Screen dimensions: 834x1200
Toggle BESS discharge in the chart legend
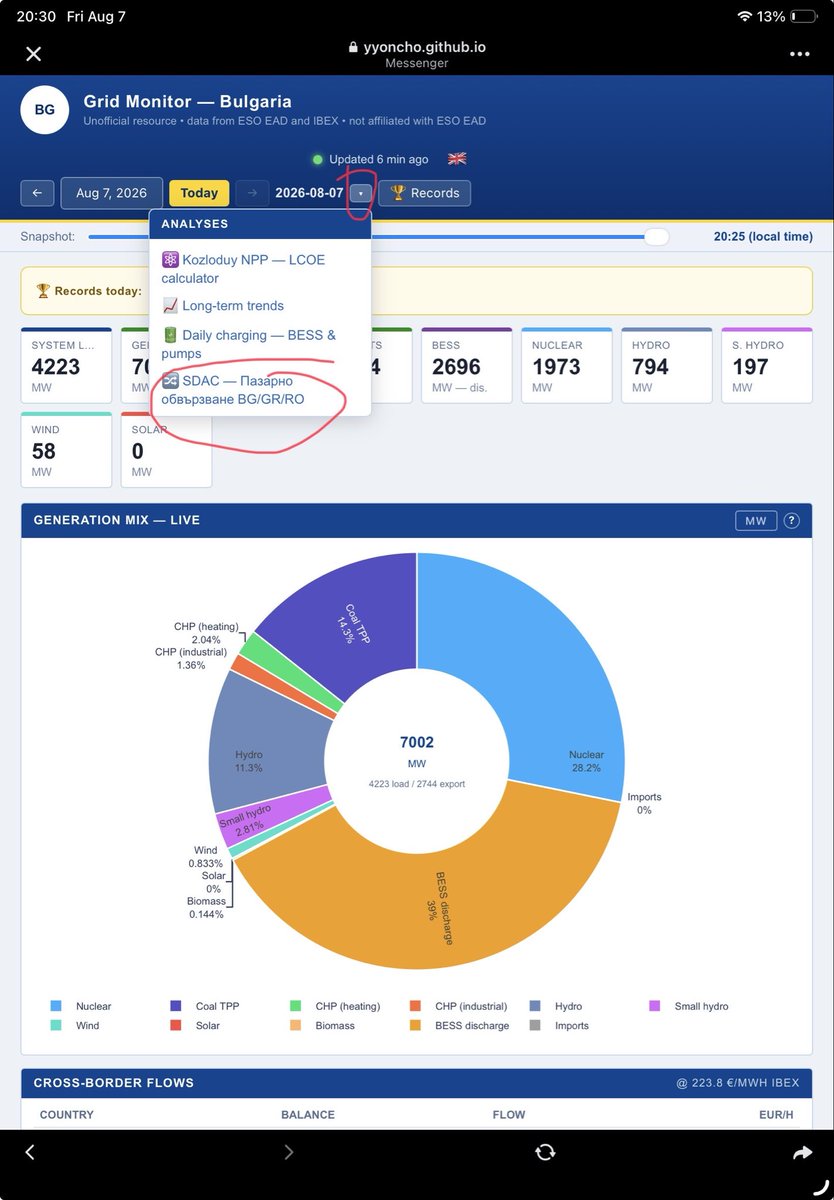(459, 1025)
